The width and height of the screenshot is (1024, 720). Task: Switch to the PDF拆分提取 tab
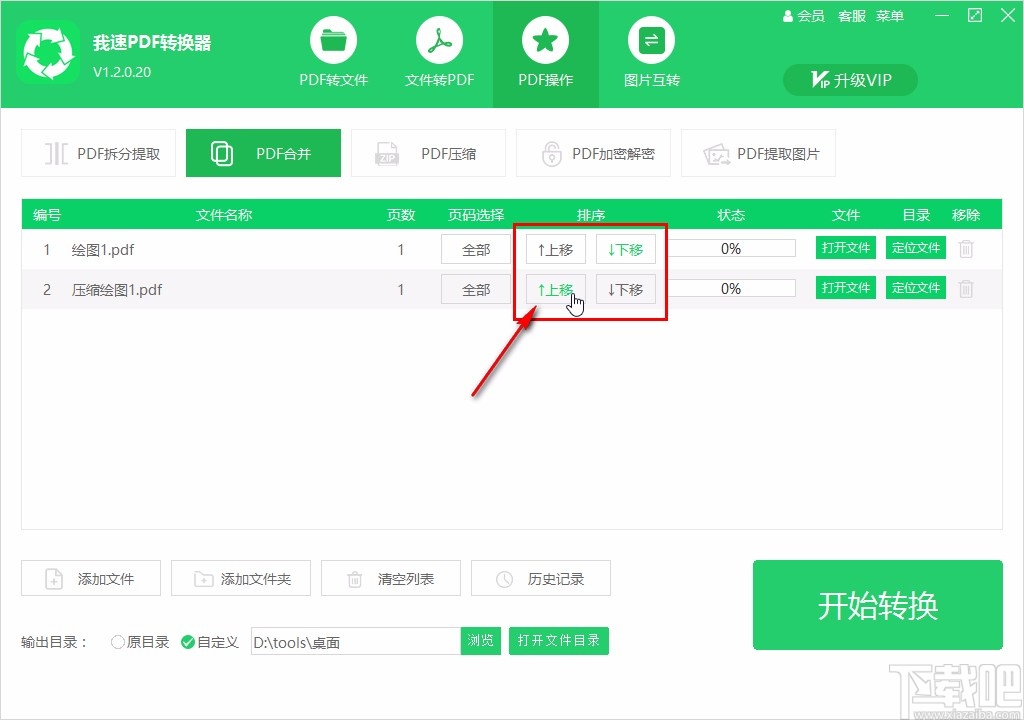(98, 153)
